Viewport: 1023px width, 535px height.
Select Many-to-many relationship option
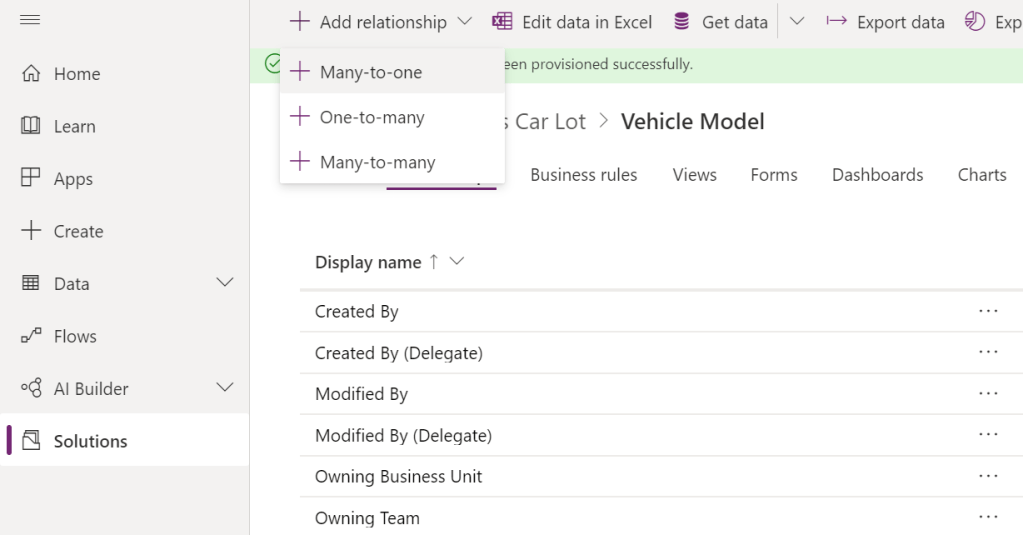(x=377, y=162)
